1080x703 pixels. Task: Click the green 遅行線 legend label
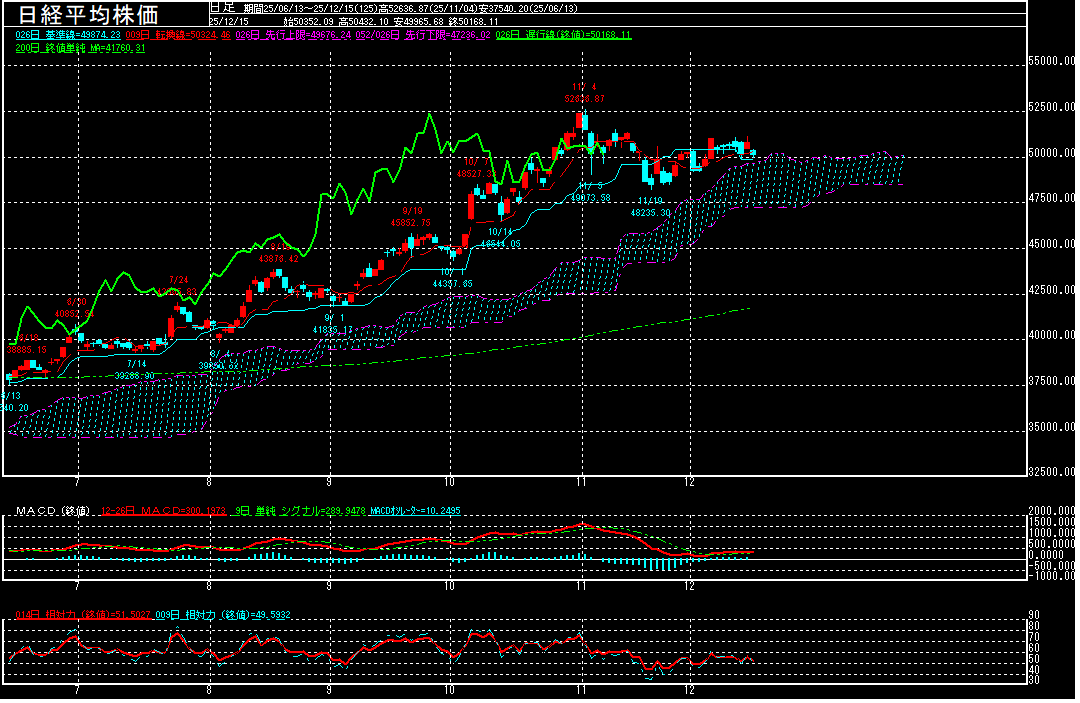pyautogui.click(x=563, y=35)
